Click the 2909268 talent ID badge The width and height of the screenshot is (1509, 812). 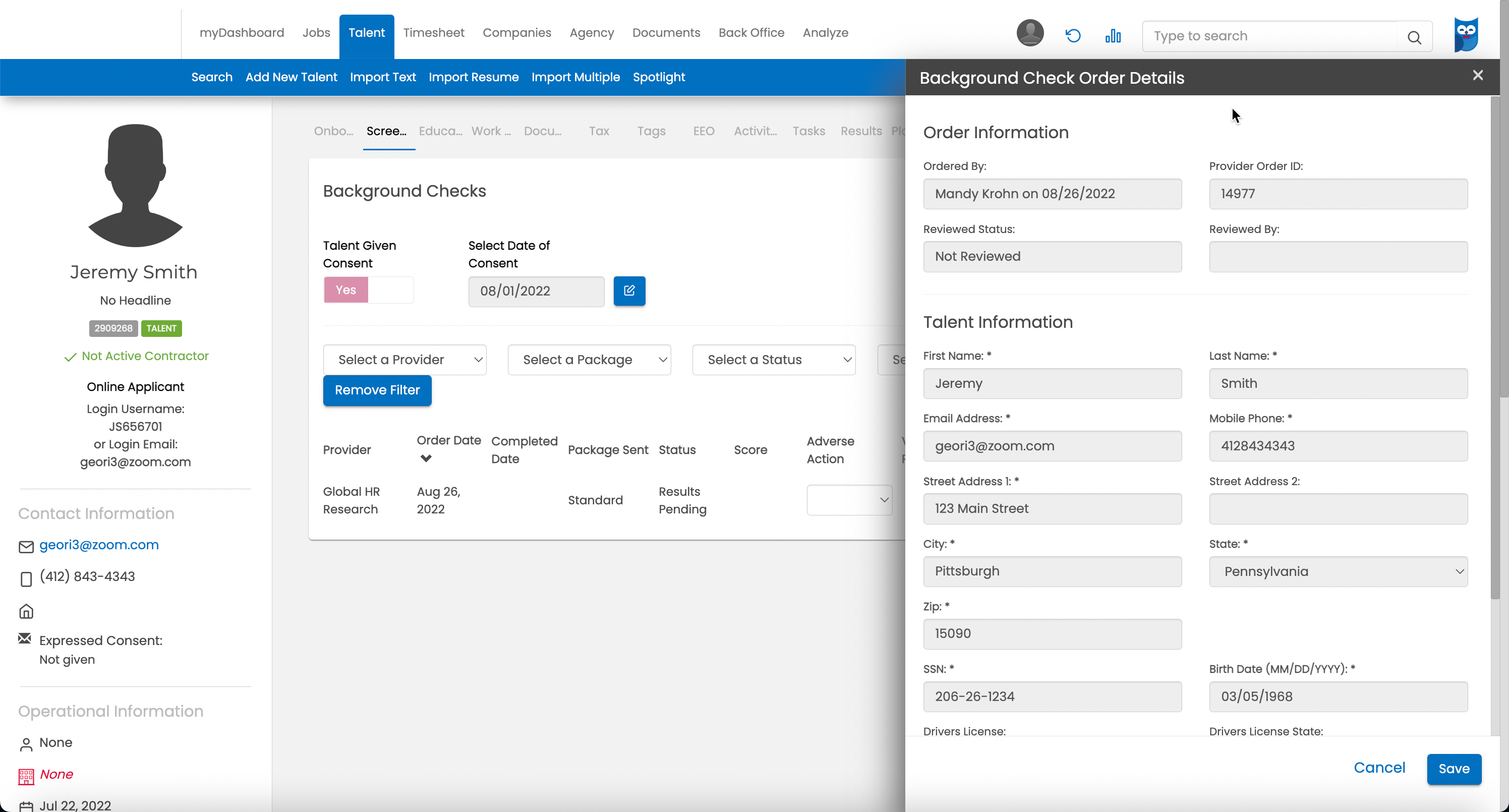click(113, 328)
